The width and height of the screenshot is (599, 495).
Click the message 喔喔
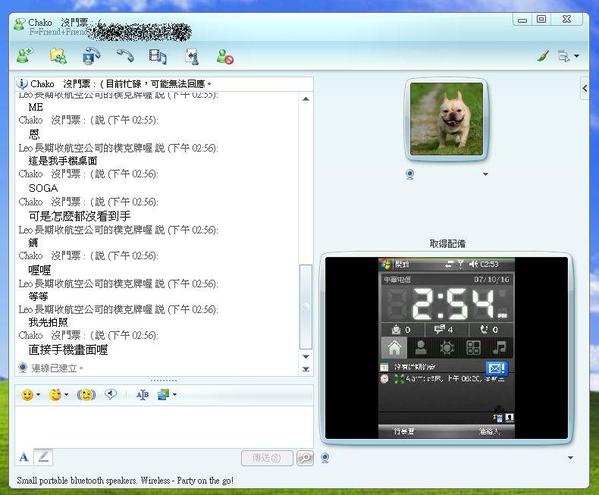(x=39, y=270)
